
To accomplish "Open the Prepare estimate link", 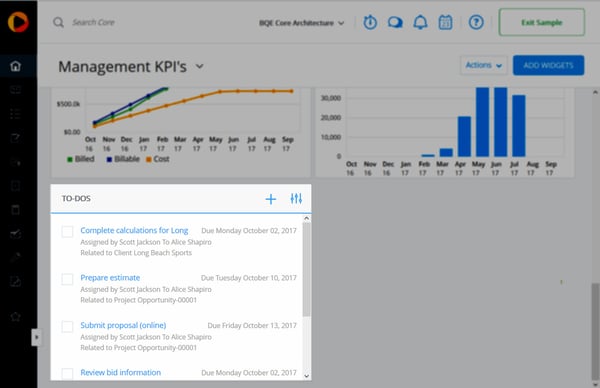I will tap(110, 278).
